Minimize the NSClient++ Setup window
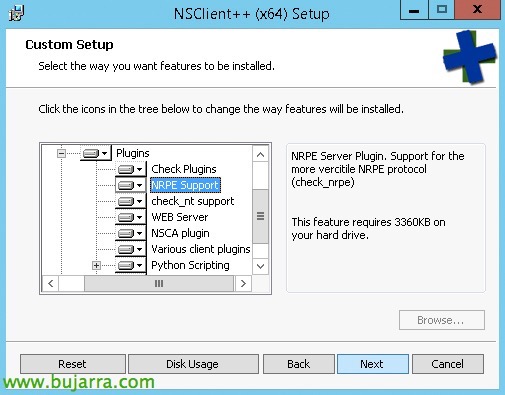The width and height of the screenshot is (505, 395). (414, 10)
